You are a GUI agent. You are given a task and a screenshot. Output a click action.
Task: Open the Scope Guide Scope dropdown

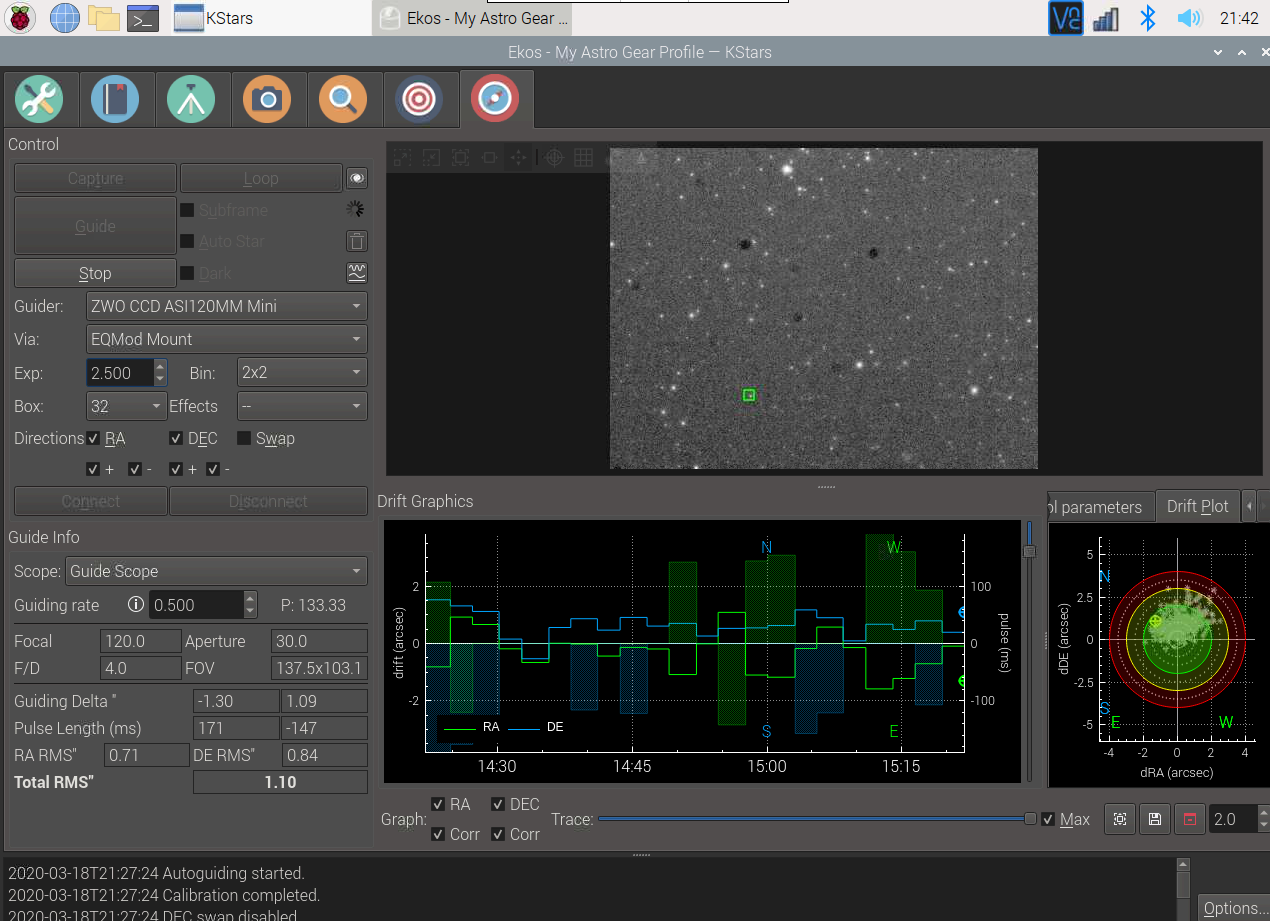coord(216,571)
